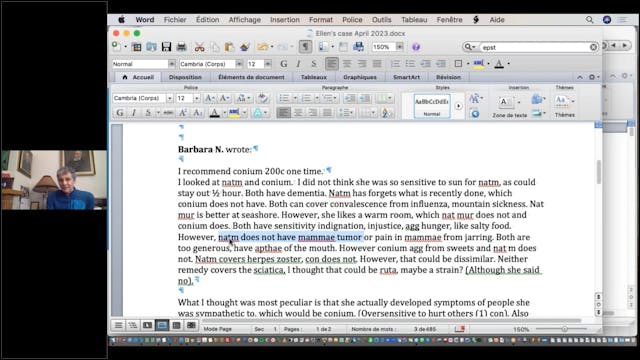Toggle bold G button in ribbon
Viewport: 640px width, 360px height.
tap(120, 113)
